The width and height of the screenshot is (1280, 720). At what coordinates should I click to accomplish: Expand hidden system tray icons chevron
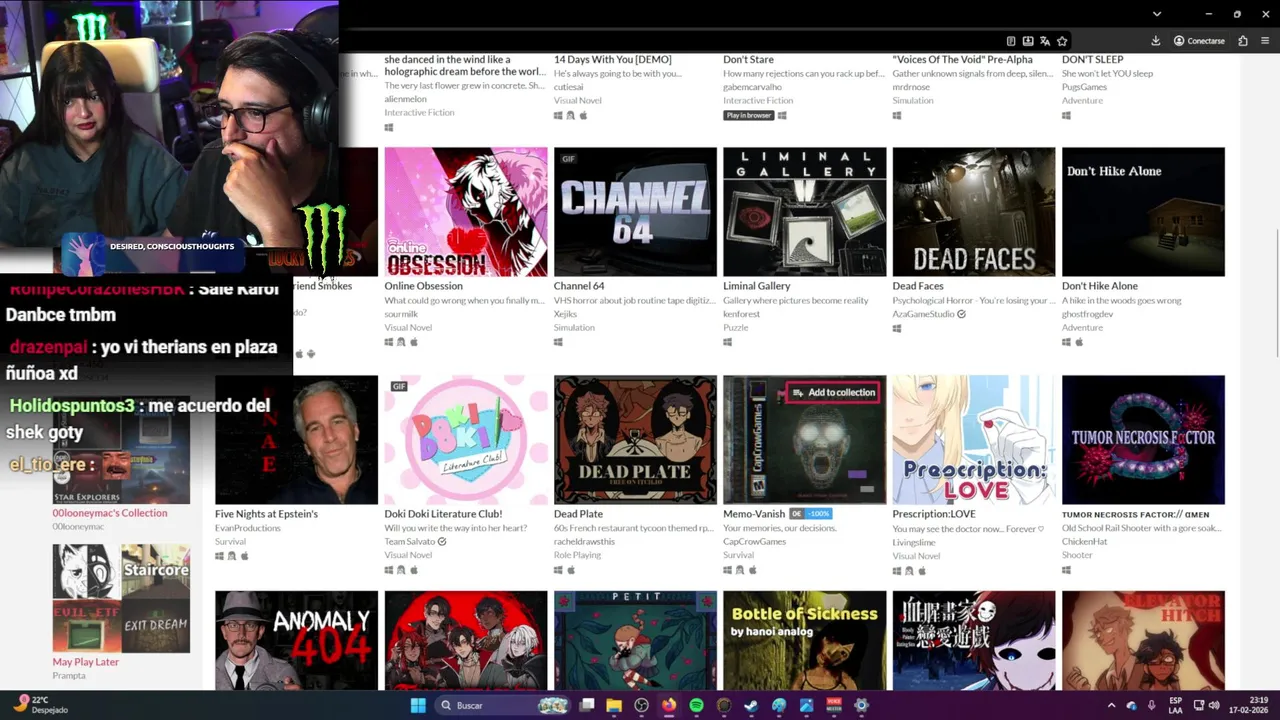click(x=1111, y=705)
